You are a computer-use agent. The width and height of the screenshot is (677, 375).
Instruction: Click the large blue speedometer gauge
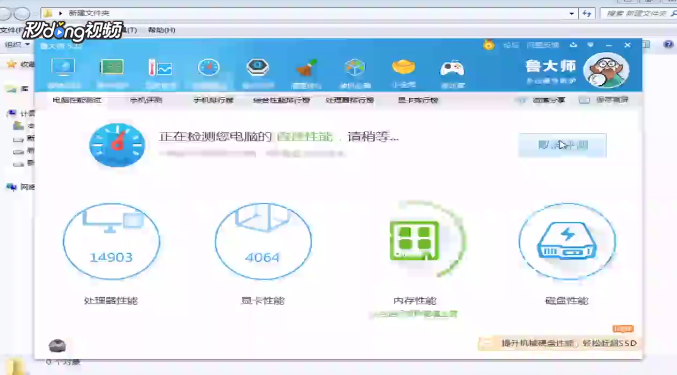117,145
